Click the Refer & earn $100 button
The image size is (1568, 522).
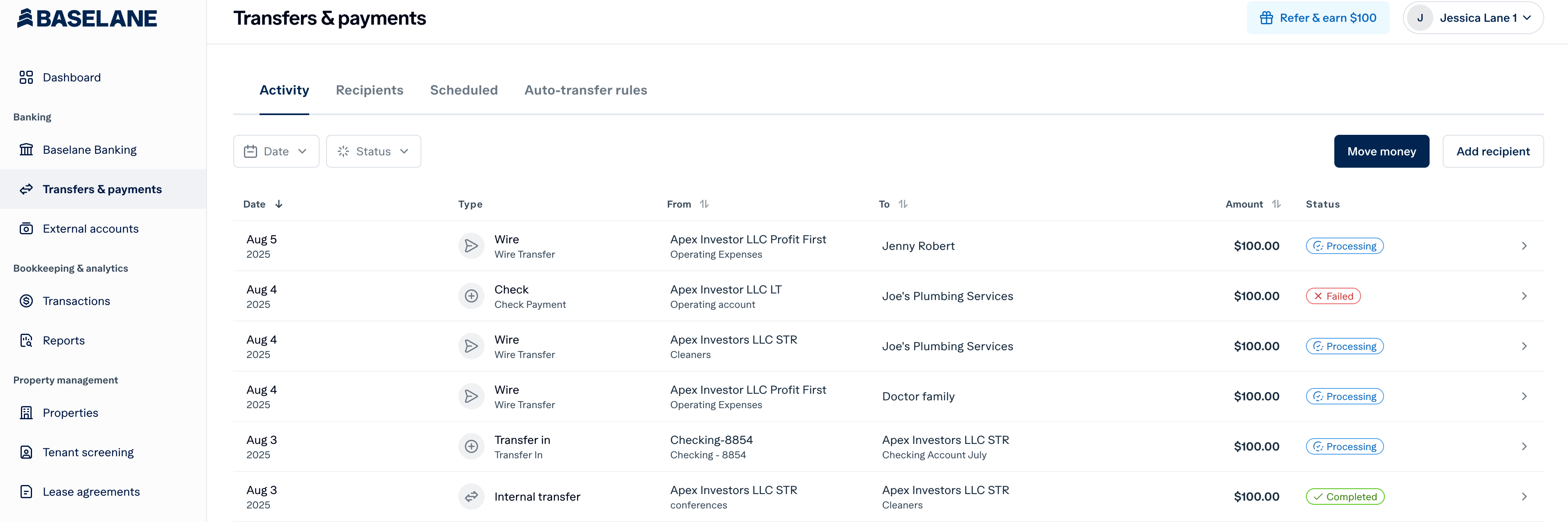point(1318,18)
